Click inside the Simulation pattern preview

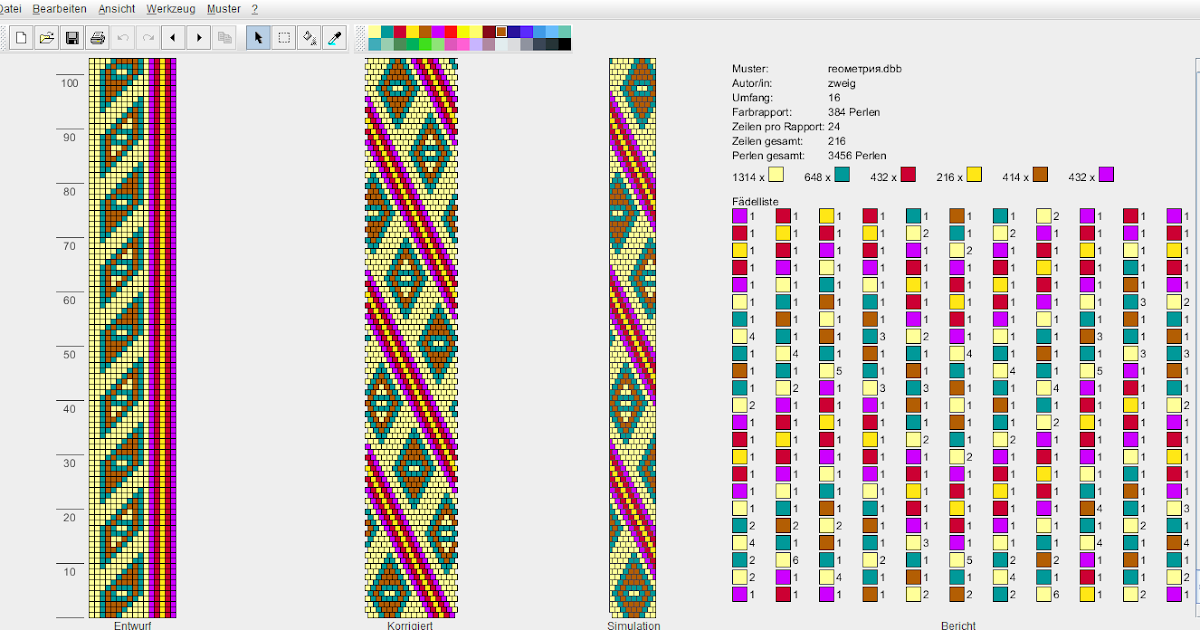pyautogui.click(x=633, y=337)
